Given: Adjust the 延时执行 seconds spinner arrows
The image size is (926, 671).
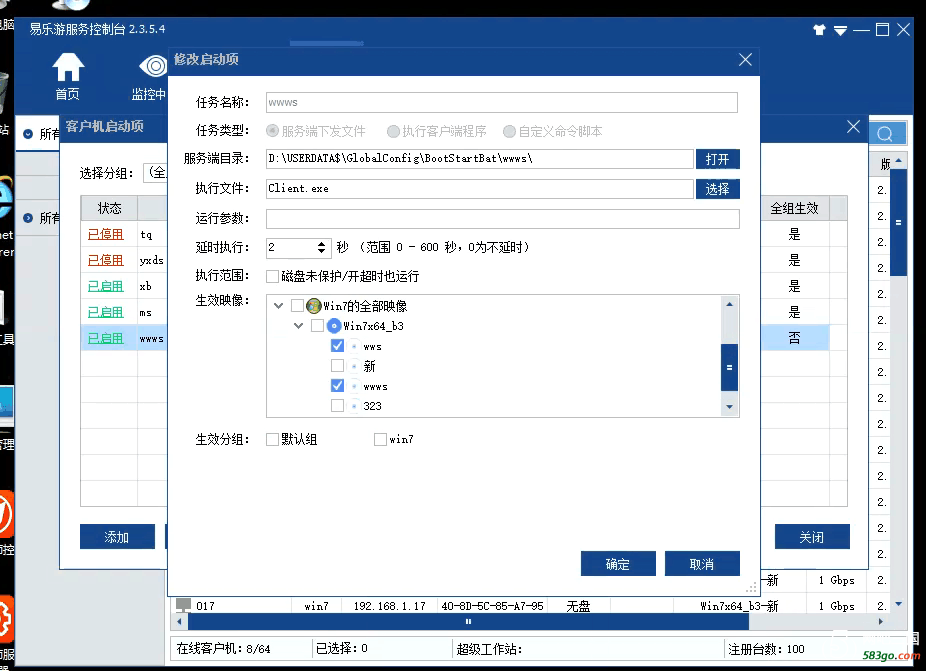Looking at the screenshot, I should point(321,247).
